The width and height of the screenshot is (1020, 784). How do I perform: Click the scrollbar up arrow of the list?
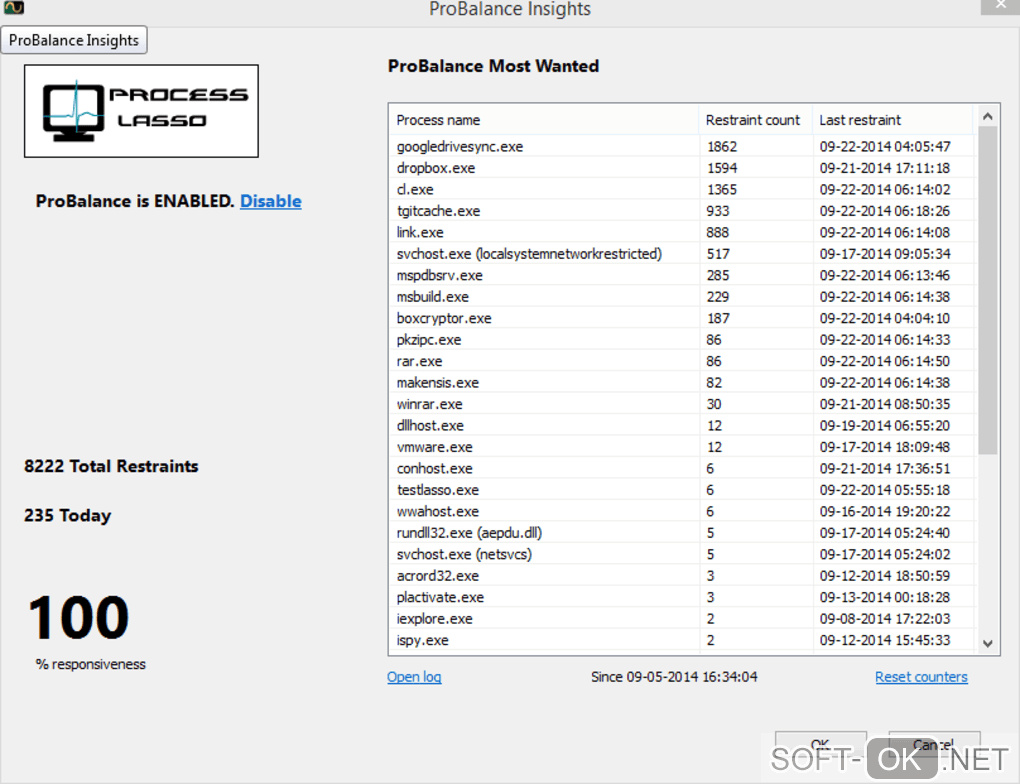point(987,116)
